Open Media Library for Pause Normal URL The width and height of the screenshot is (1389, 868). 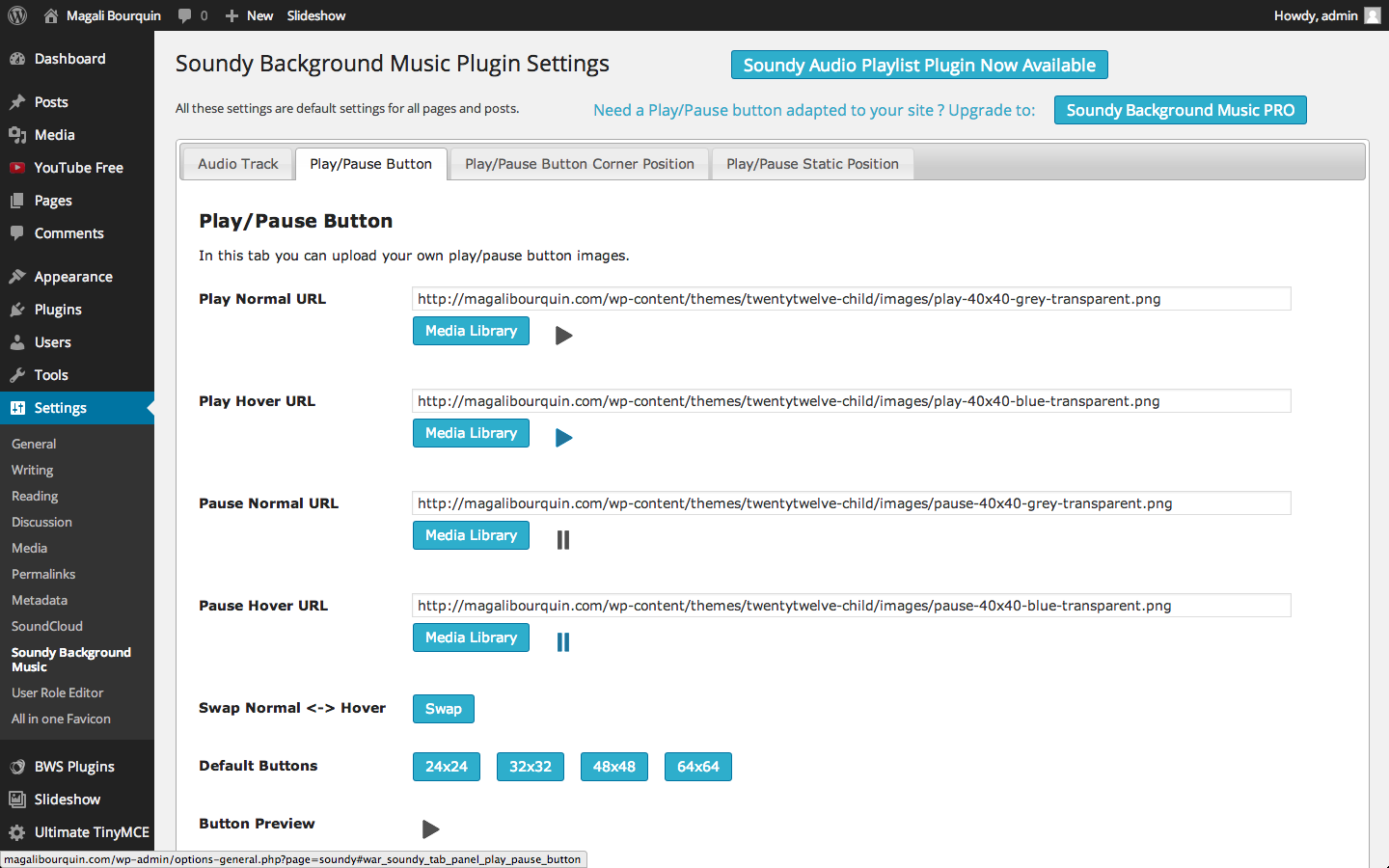471,535
